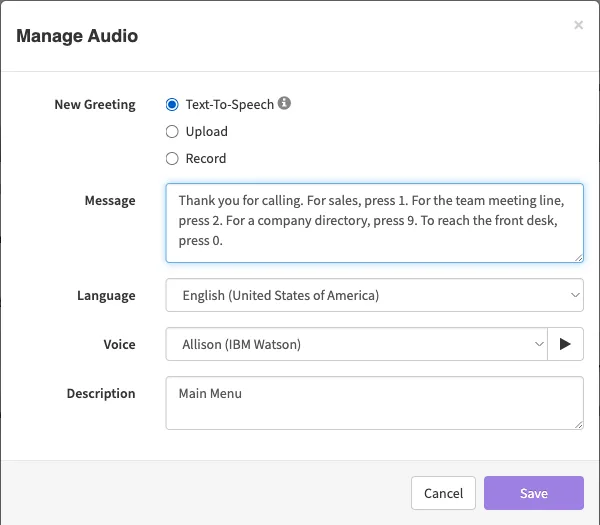Play the selected voice preview
This screenshot has width=600, height=525.
(565, 344)
